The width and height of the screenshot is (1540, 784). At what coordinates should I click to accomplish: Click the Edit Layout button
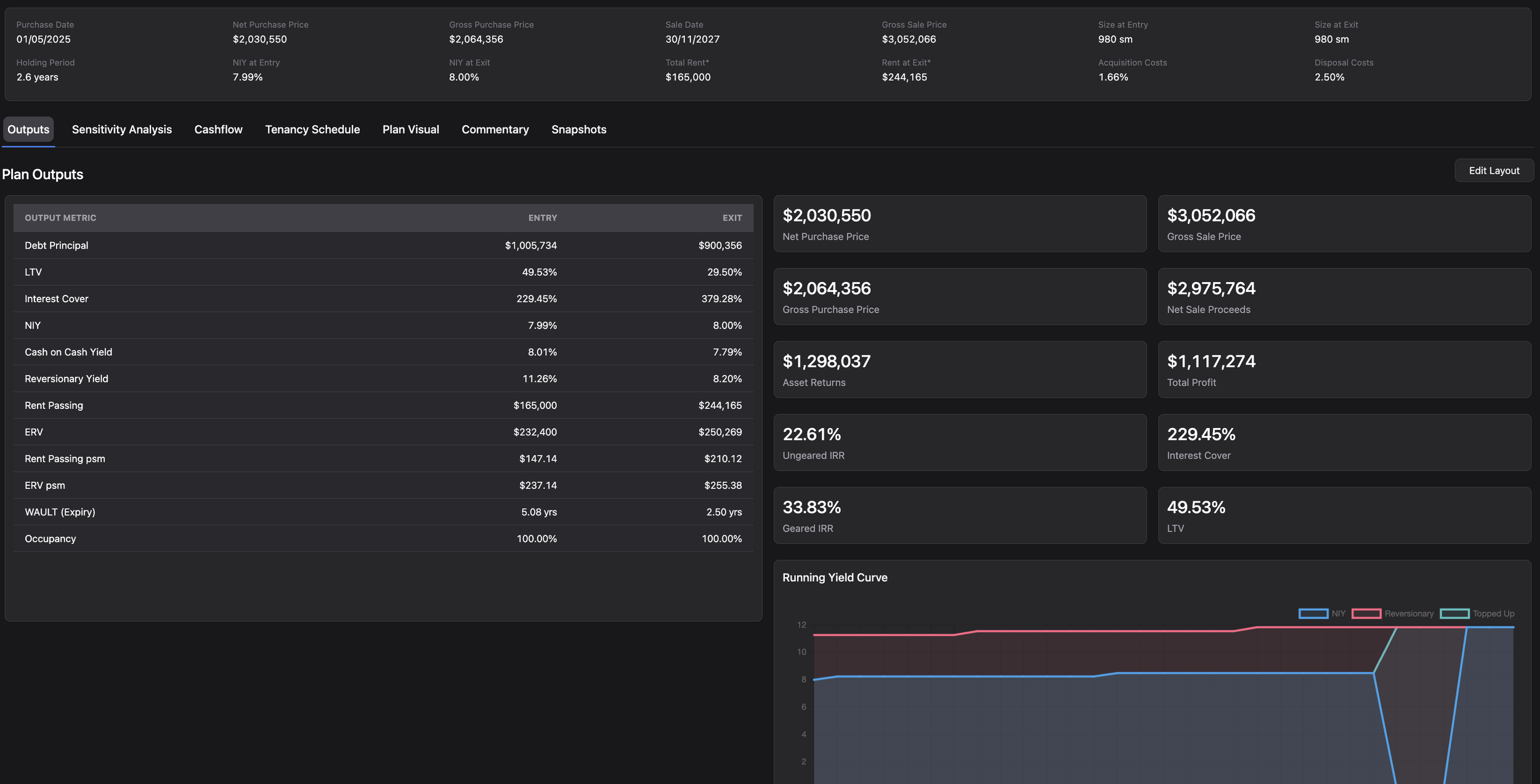pyautogui.click(x=1494, y=171)
